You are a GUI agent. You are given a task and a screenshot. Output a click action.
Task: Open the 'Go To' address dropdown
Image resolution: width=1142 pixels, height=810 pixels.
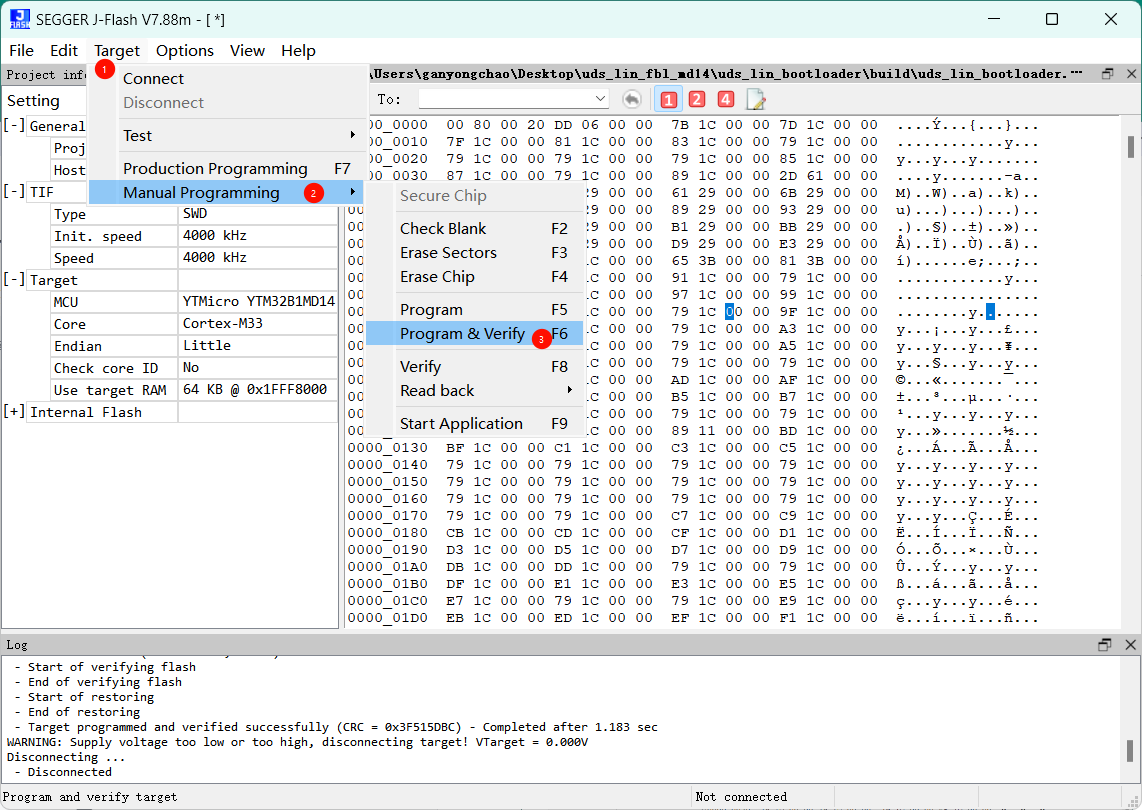pos(600,99)
